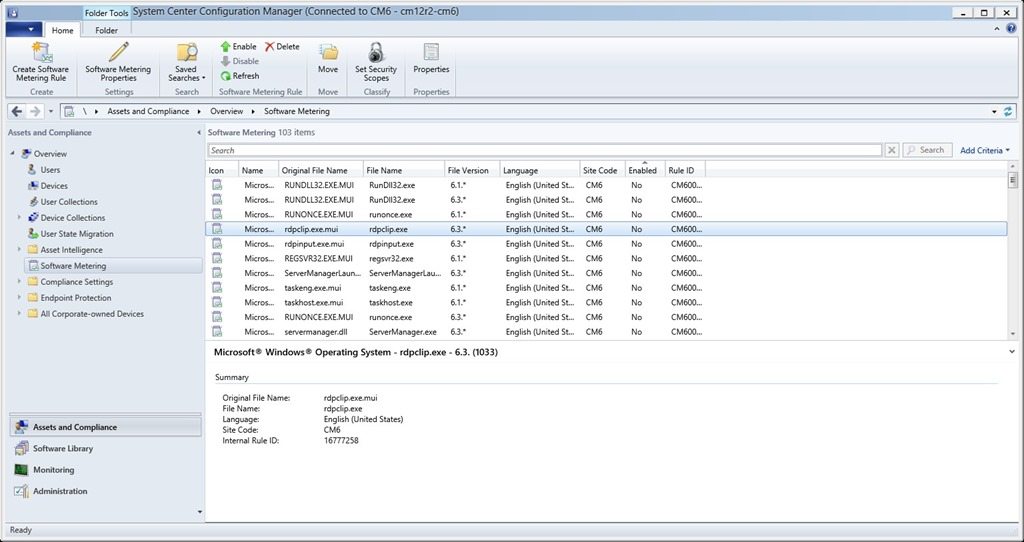The height and width of the screenshot is (542, 1024).
Task: Click the Search button
Action: coord(927,150)
